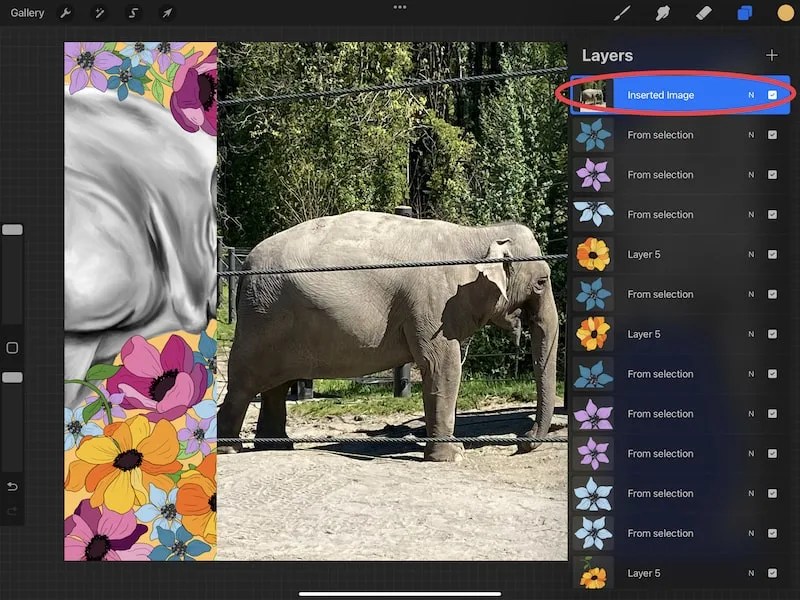Select the Brush tool
This screenshot has height=600, width=800.
click(x=622, y=13)
